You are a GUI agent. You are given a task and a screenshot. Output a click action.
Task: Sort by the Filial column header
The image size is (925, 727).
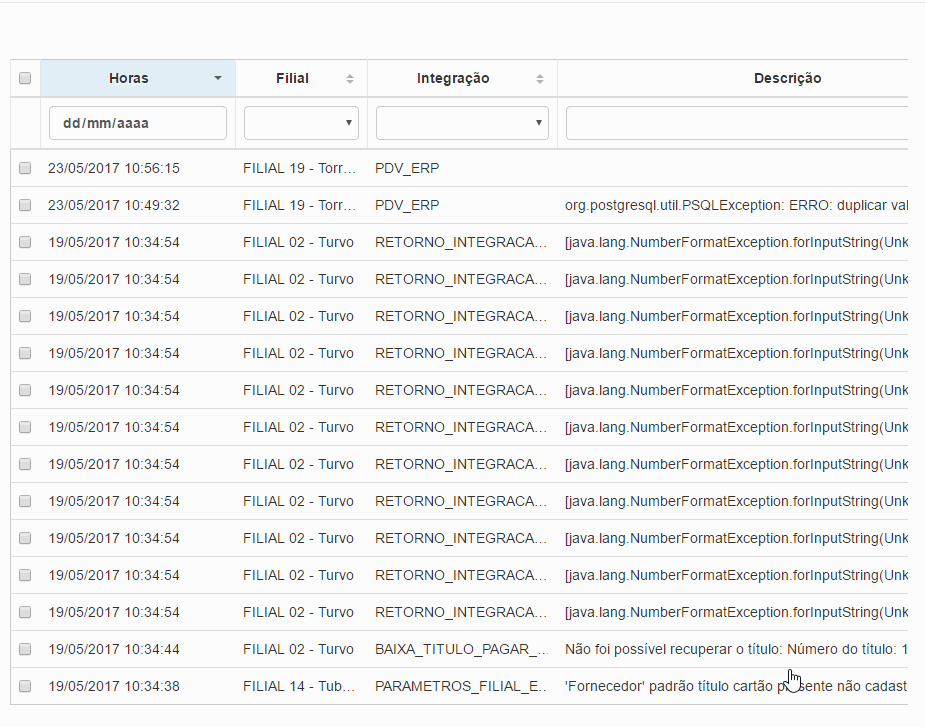(x=292, y=78)
